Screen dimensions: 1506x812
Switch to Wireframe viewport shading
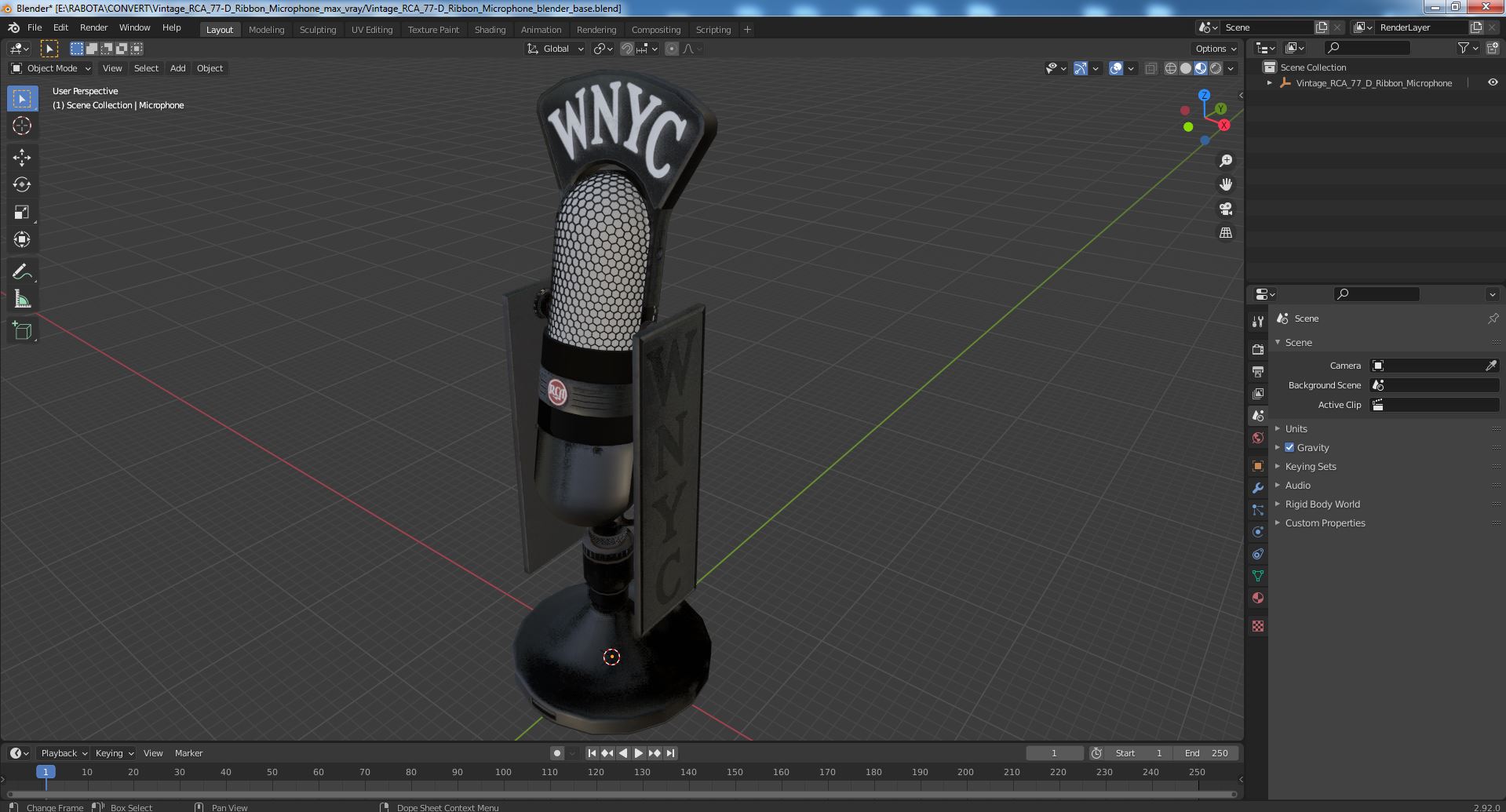[x=1170, y=68]
